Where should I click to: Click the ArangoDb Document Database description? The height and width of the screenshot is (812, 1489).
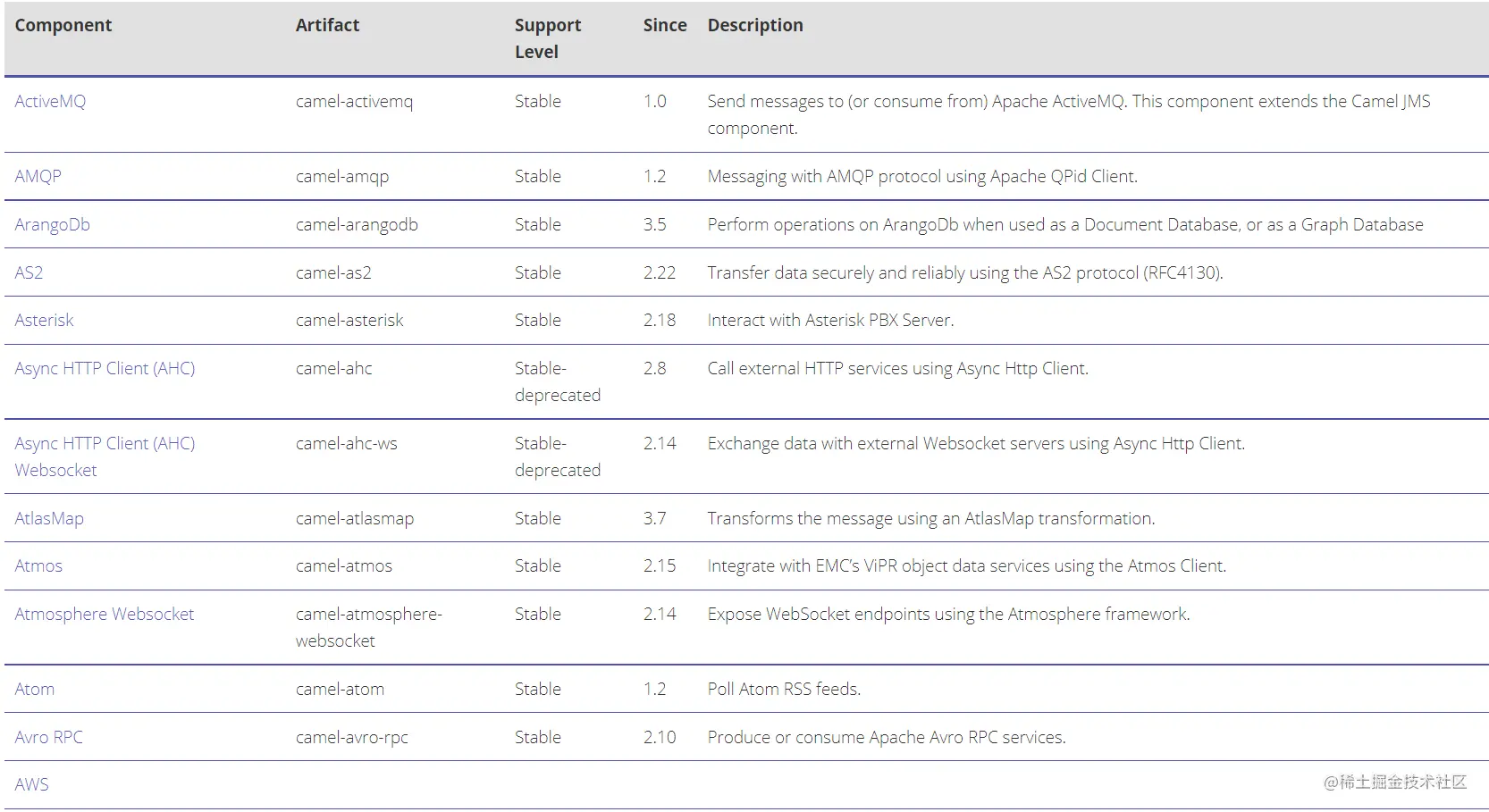point(1065,224)
